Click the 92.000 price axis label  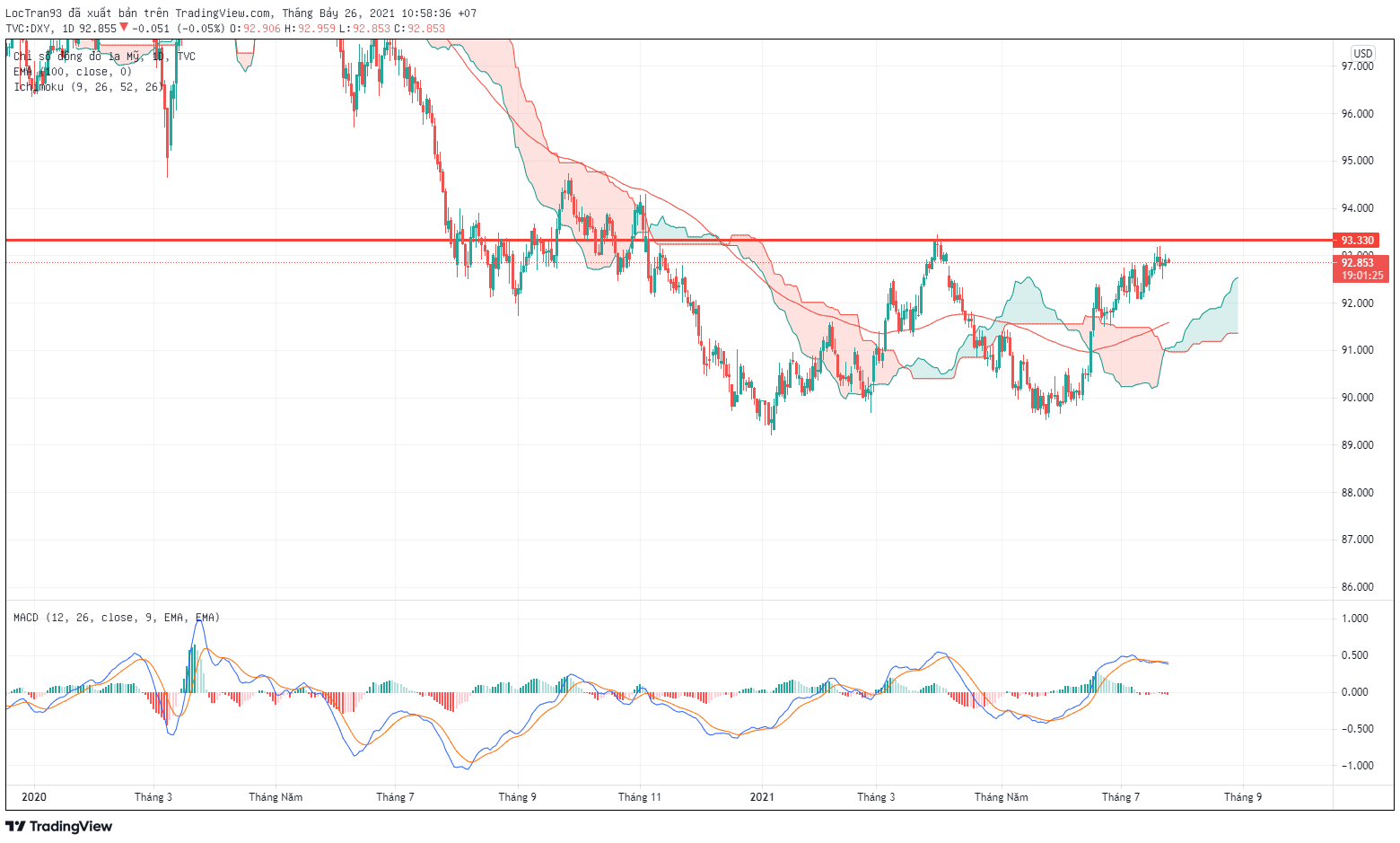coord(1357,303)
